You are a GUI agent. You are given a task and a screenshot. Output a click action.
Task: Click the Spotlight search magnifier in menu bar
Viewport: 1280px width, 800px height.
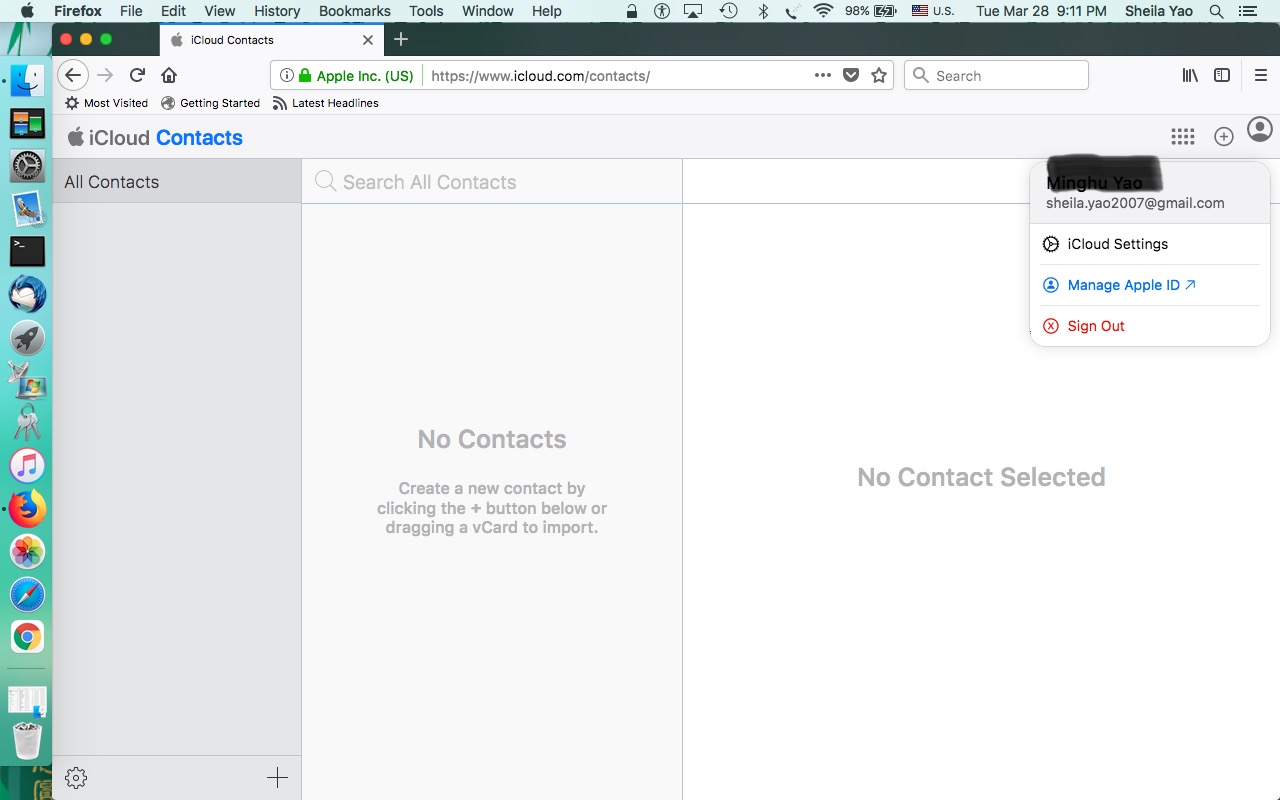pyautogui.click(x=1216, y=11)
